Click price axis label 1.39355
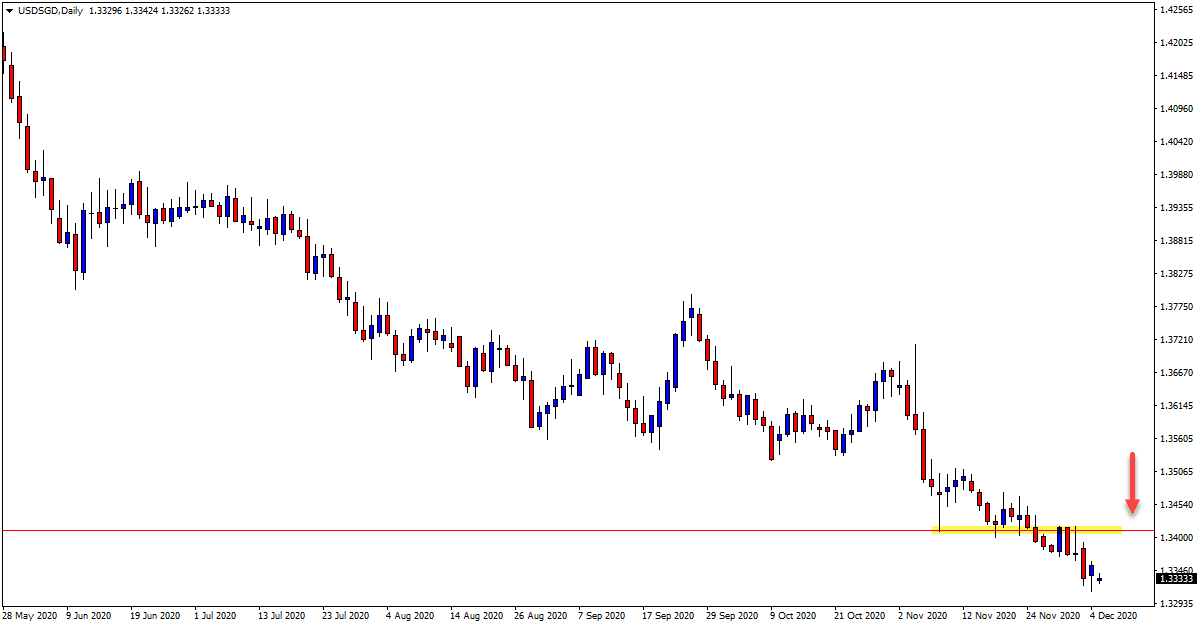This screenshot has height=627, width=1200. [1177, 208]
